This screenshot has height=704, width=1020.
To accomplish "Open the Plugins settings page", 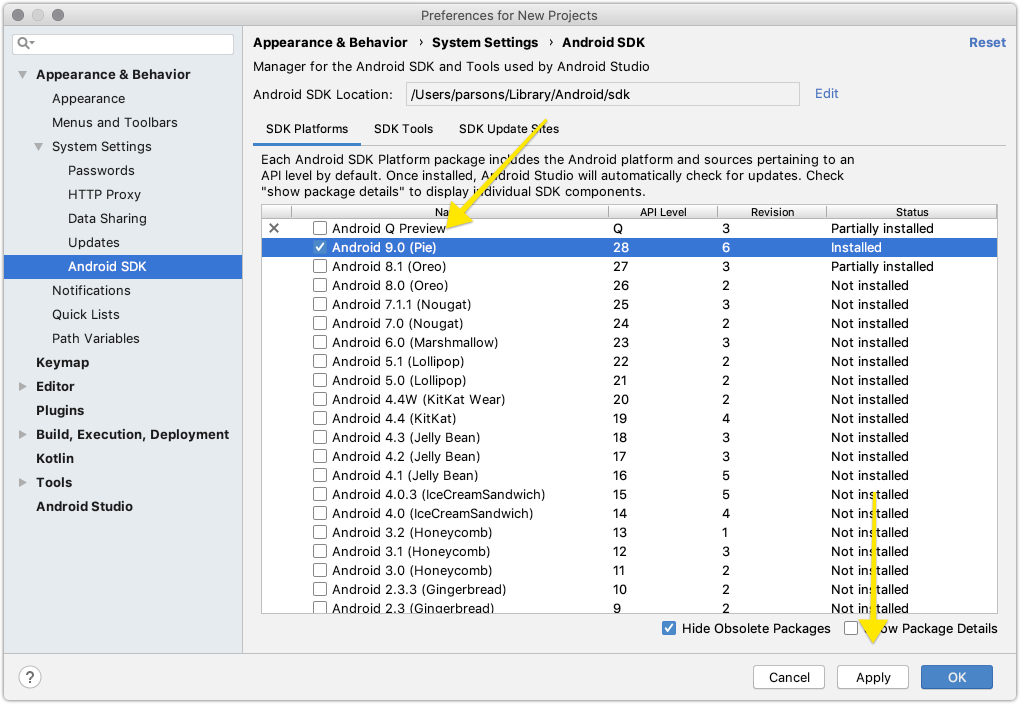I will (60, 411).
